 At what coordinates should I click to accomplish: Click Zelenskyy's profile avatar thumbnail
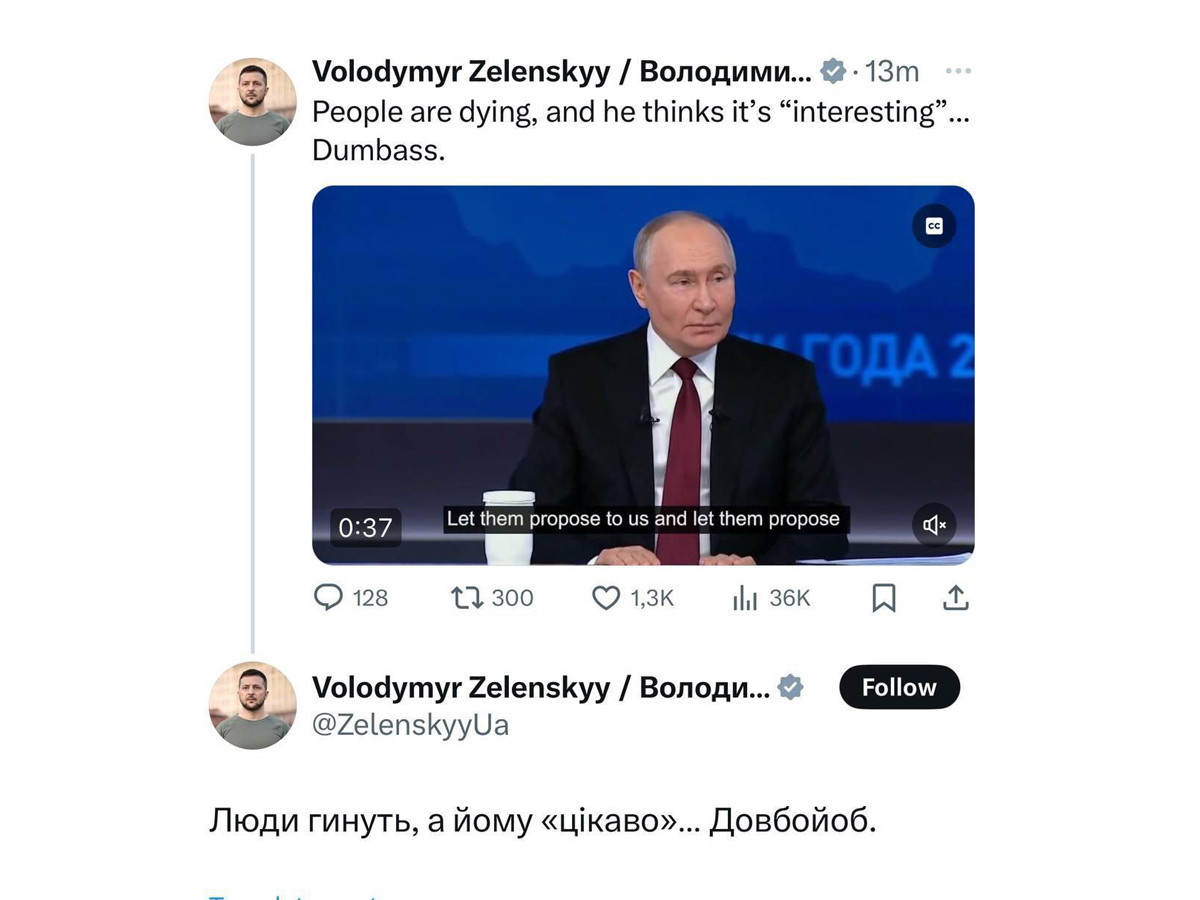point(253,100)
